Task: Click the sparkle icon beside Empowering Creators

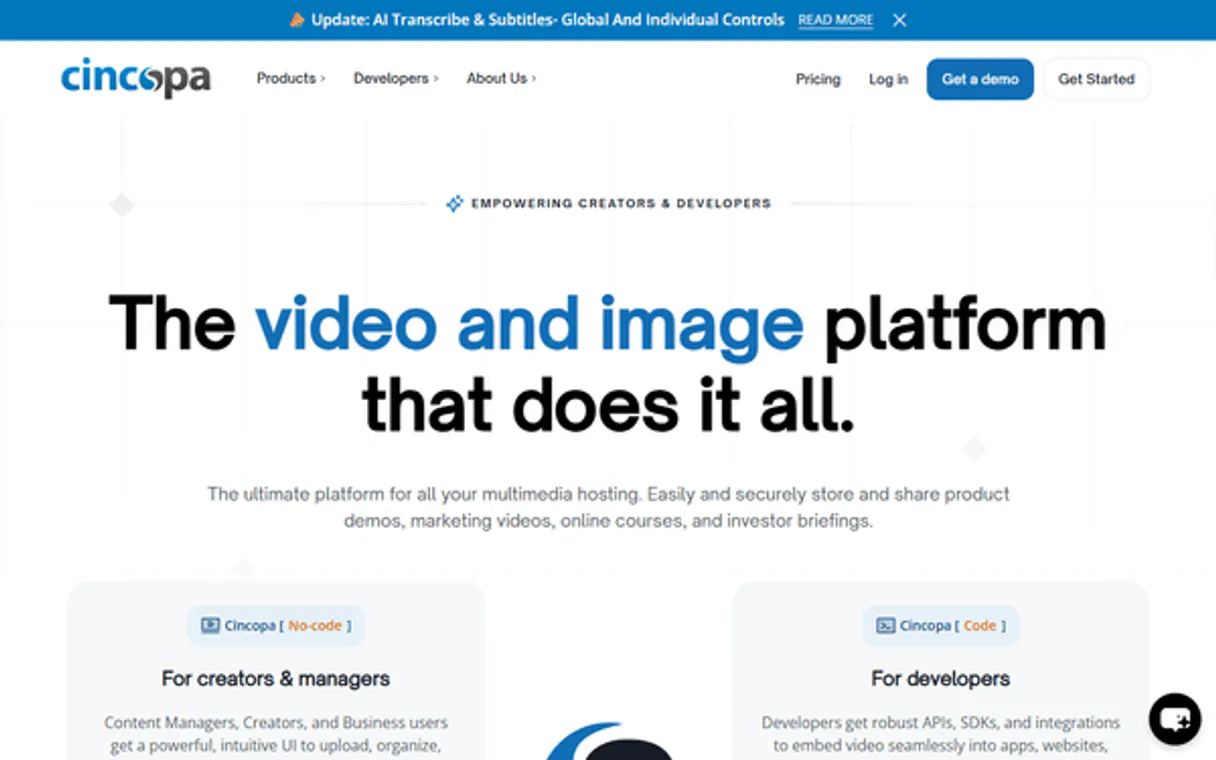Action: 454,204
